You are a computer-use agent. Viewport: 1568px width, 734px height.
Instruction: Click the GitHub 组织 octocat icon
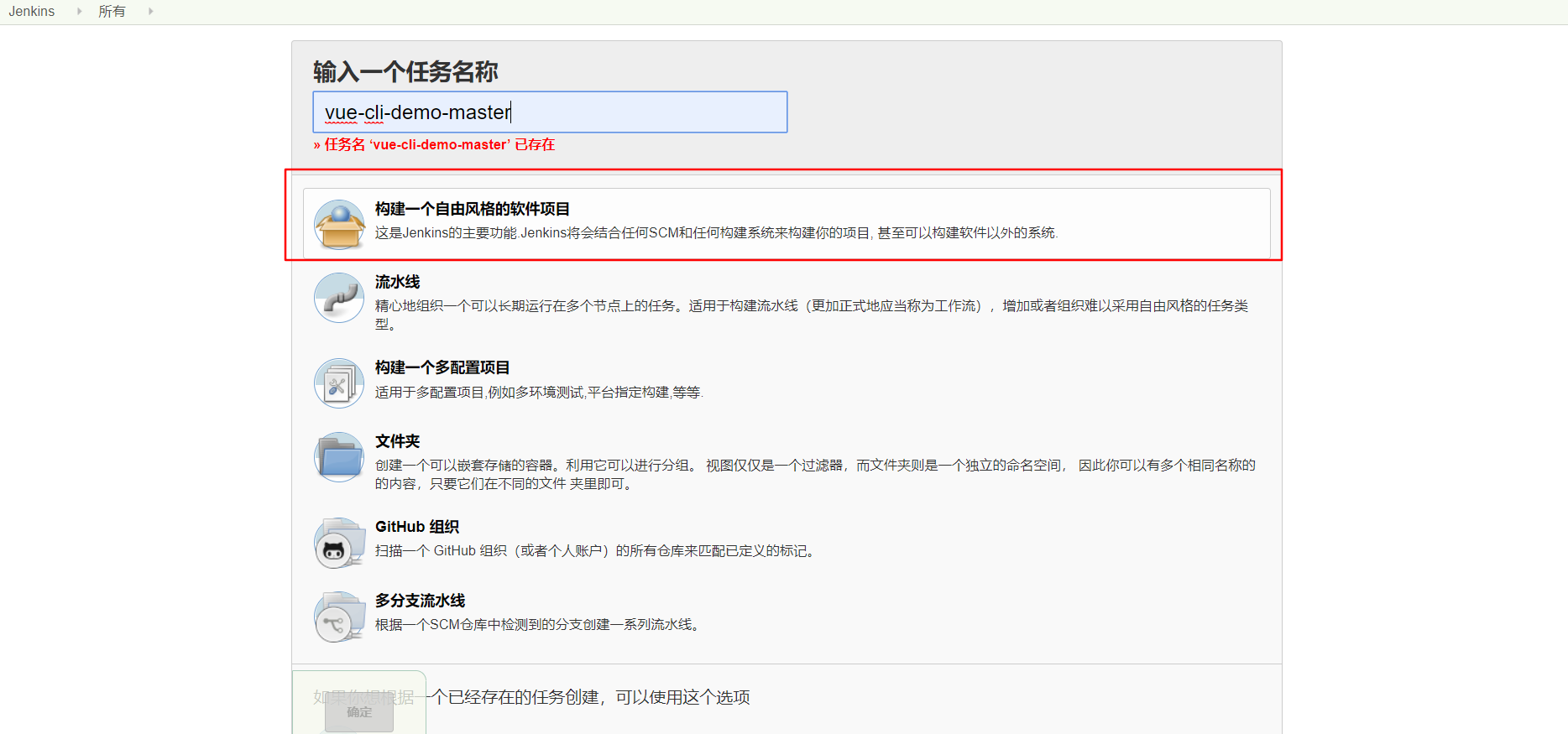(x=339, y=543)
